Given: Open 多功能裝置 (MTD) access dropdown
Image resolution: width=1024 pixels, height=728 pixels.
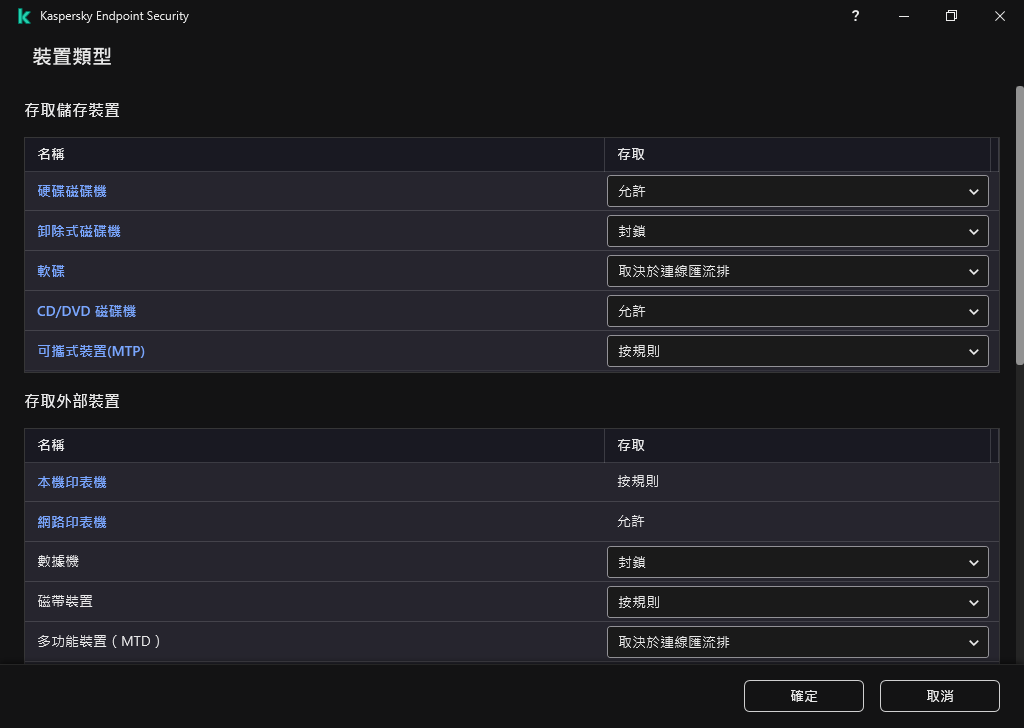Looking at the screenshot, I should pyautogui.click(x=797, y=642).
